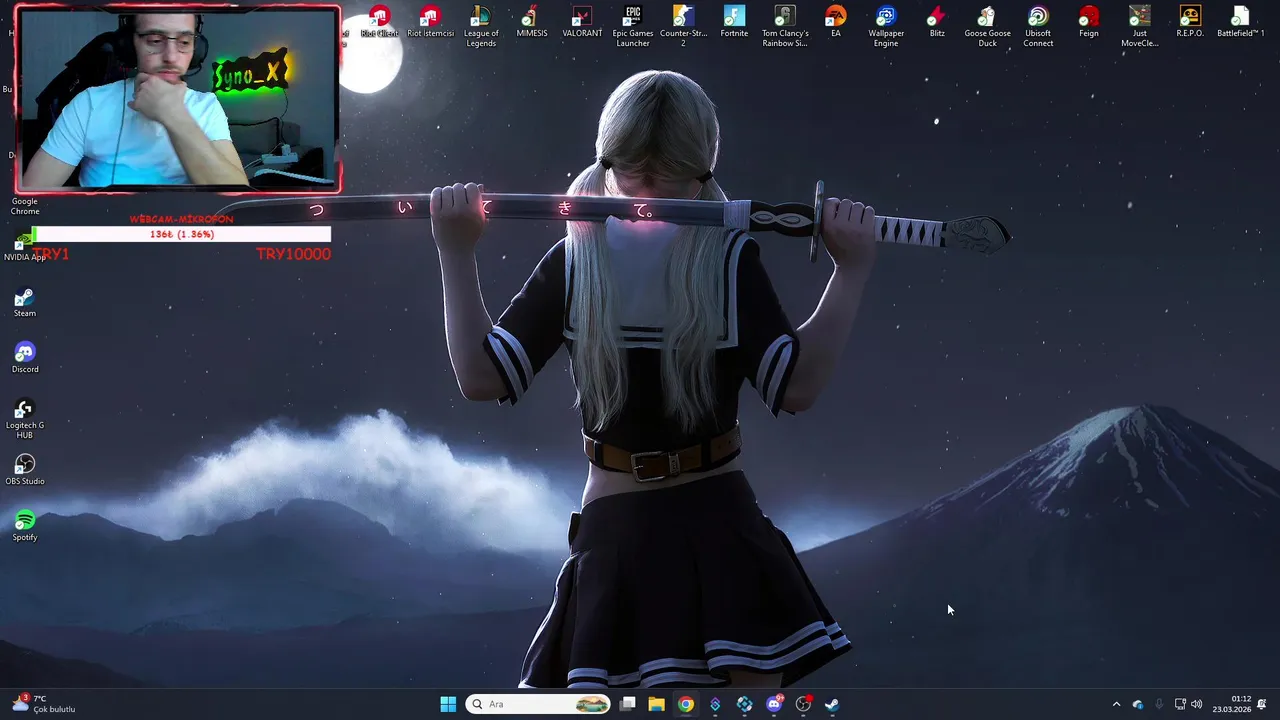Open the weather widget showing 7°C
The image size is (1280, 720).
coord(43,704)
